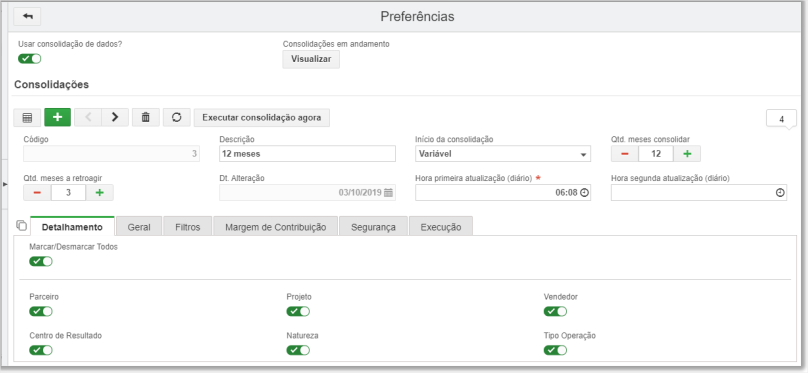Screen dimensions: 808x373
Task: Click the back arrow button
Action: pos(27,16)
